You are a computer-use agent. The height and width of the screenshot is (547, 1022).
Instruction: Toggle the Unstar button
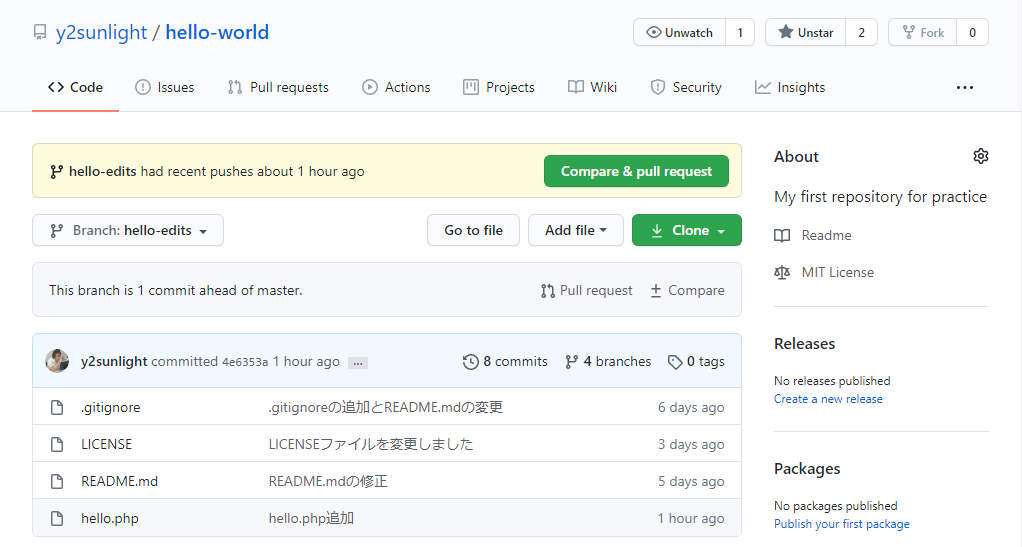806,32
